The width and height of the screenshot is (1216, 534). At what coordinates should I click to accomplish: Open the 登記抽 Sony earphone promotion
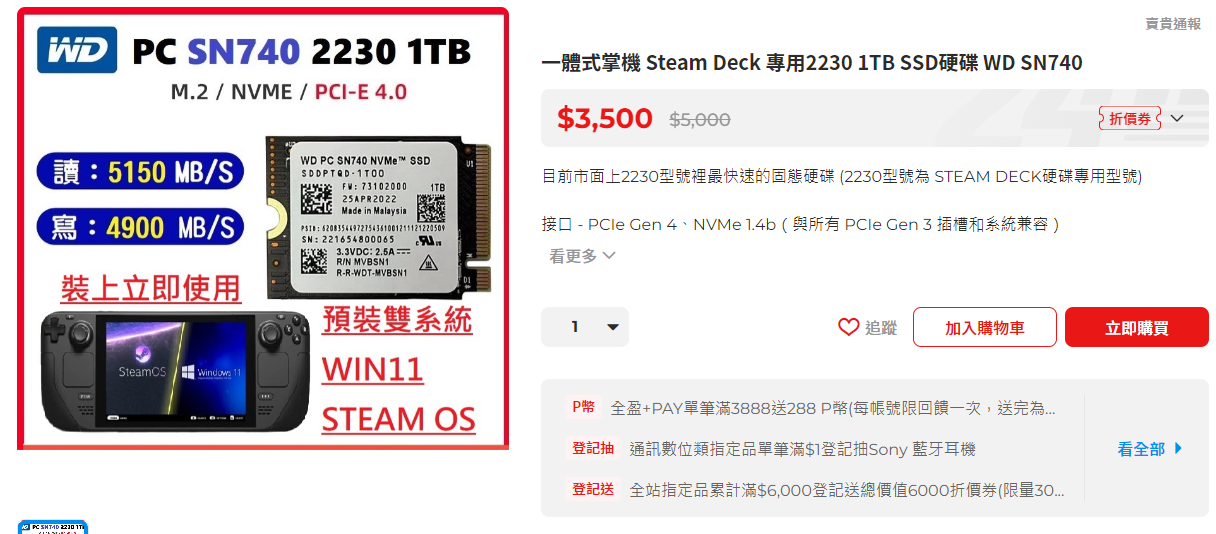click(802, 449)
